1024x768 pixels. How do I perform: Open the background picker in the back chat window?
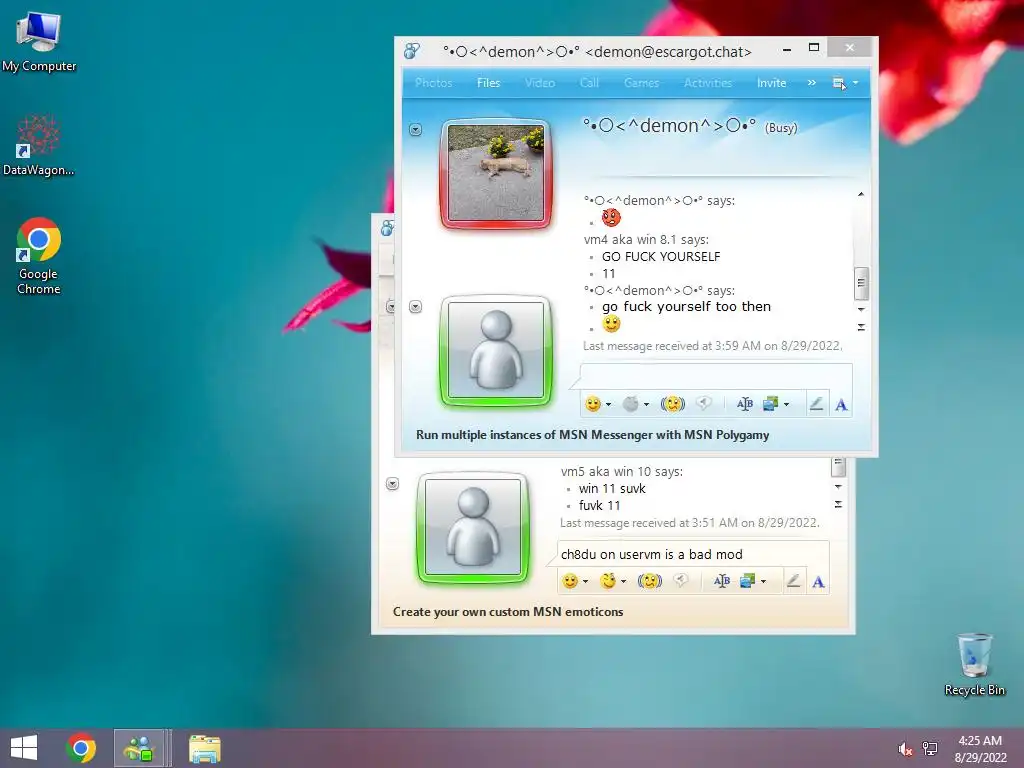pyautogui.click(x=748, y=581)
